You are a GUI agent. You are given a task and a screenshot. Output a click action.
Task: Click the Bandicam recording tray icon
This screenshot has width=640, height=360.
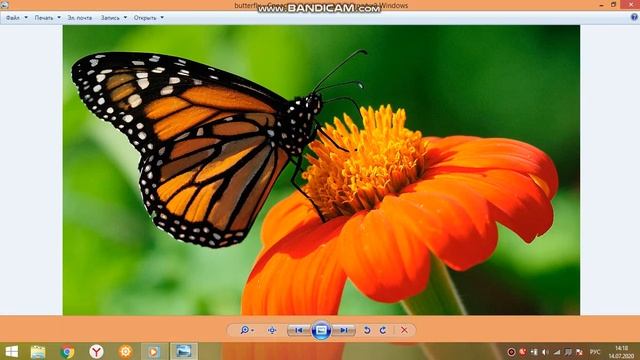click(x=511, y=352)
